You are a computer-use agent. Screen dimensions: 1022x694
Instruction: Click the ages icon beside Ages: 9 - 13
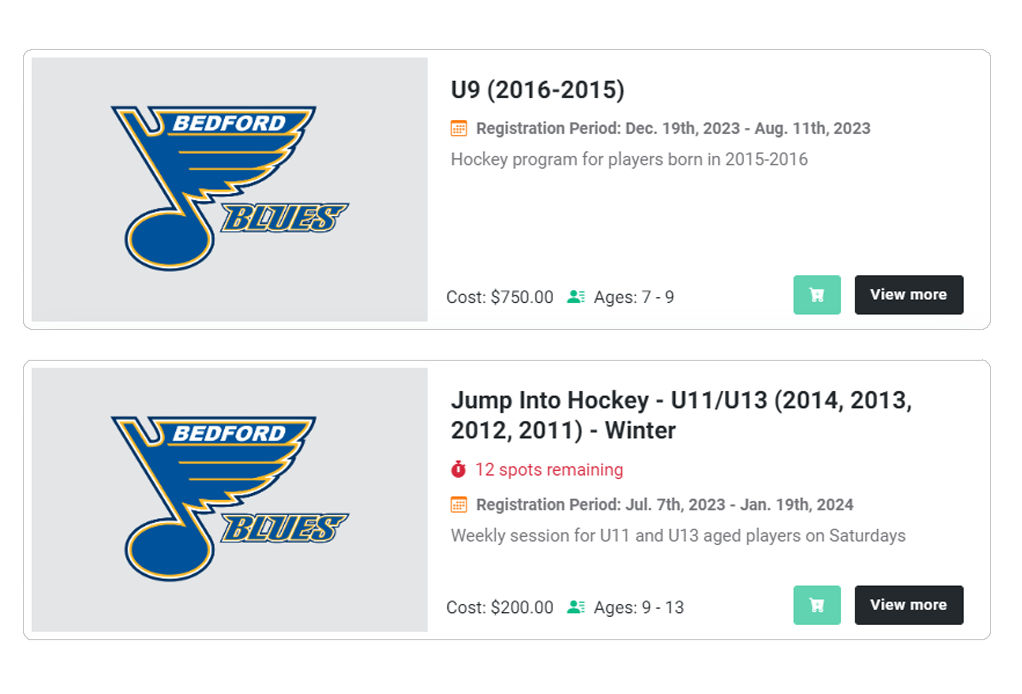click(x=575, y=607)
